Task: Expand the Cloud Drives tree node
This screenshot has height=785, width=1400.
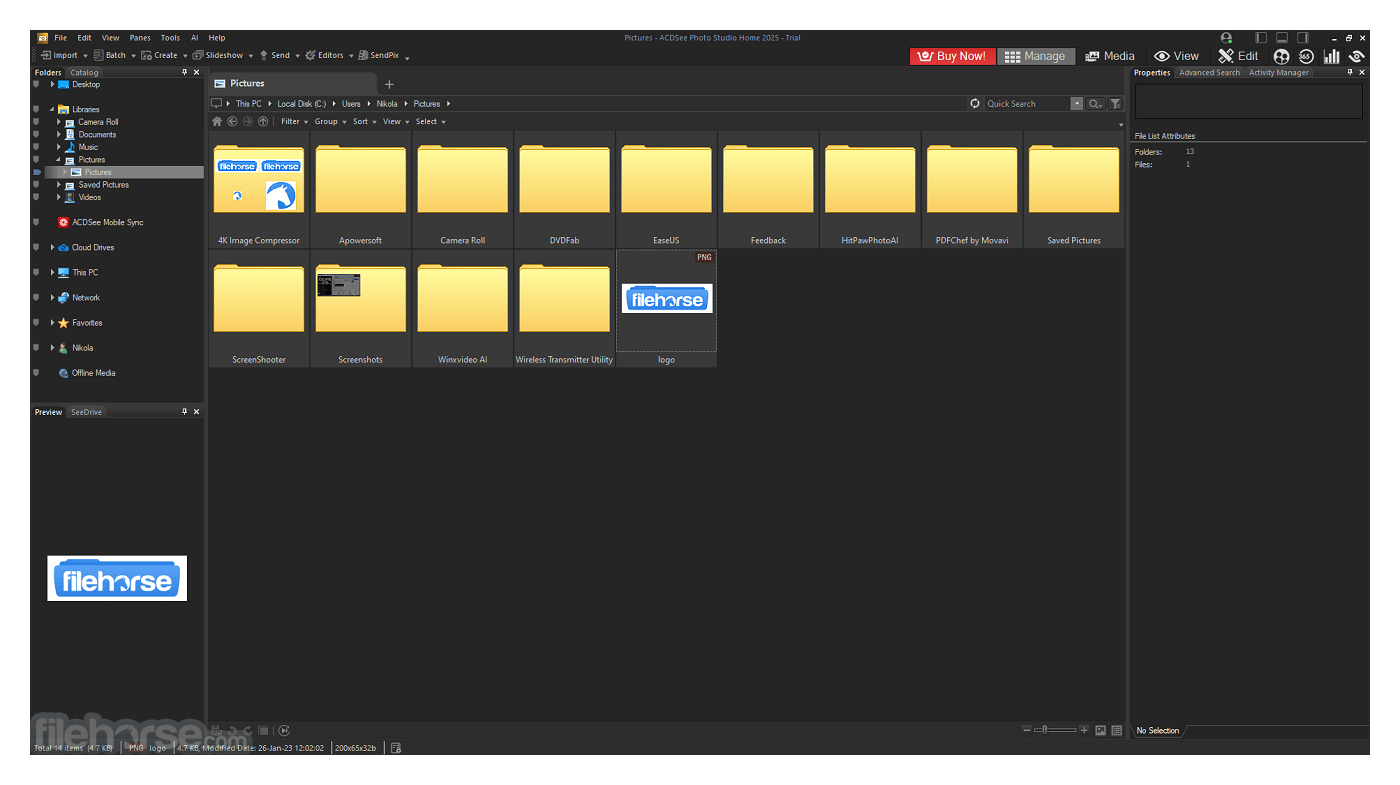Action: point(52,248)
